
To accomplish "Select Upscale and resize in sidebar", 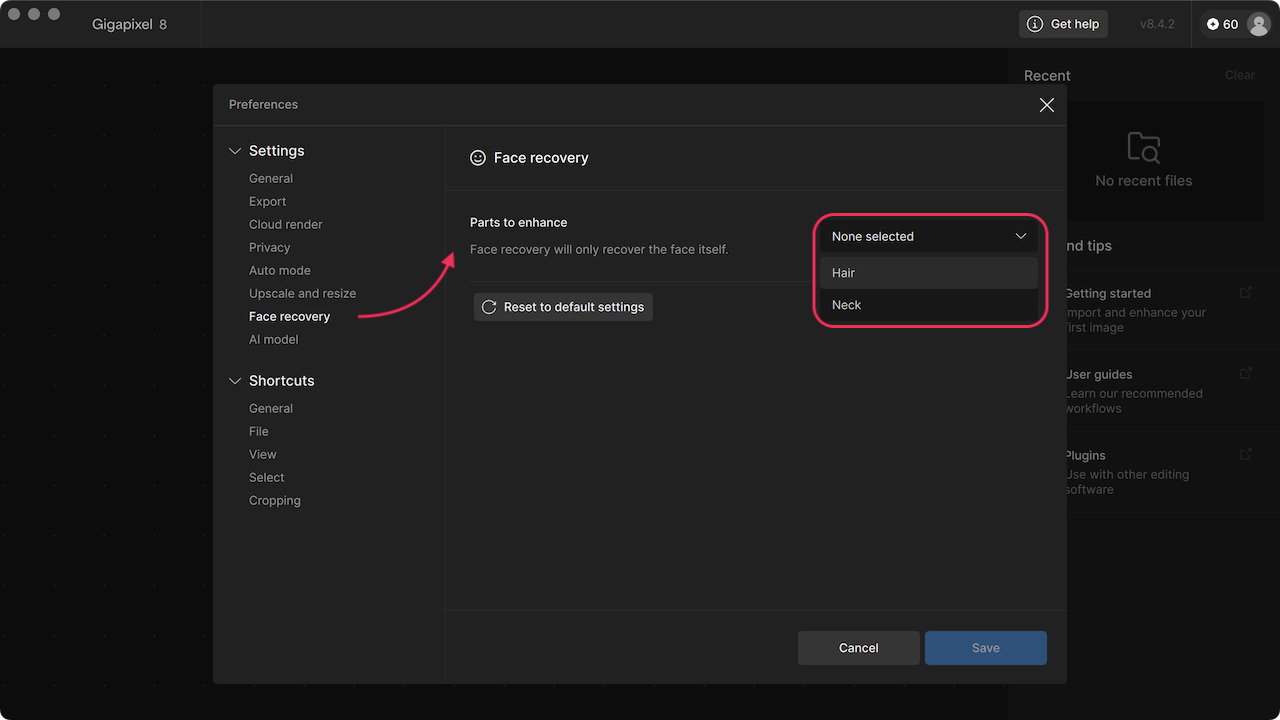I will click(x=302, y=293).
